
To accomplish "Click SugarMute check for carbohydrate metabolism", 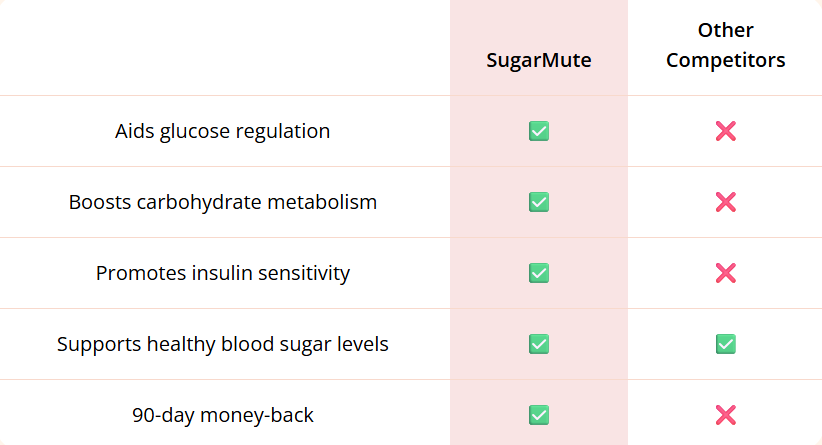I will [538, 202].
